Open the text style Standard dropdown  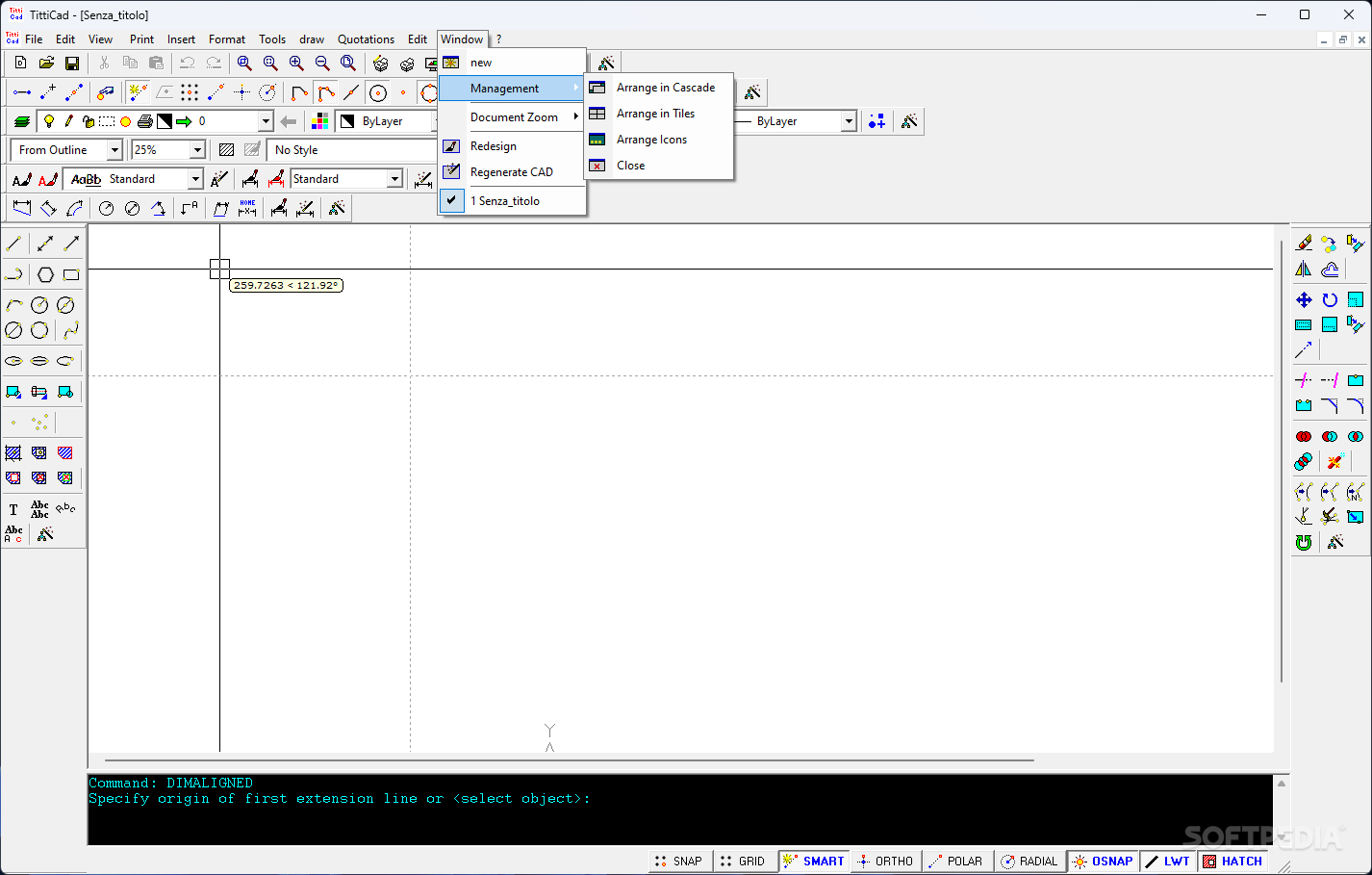(195, 179)
